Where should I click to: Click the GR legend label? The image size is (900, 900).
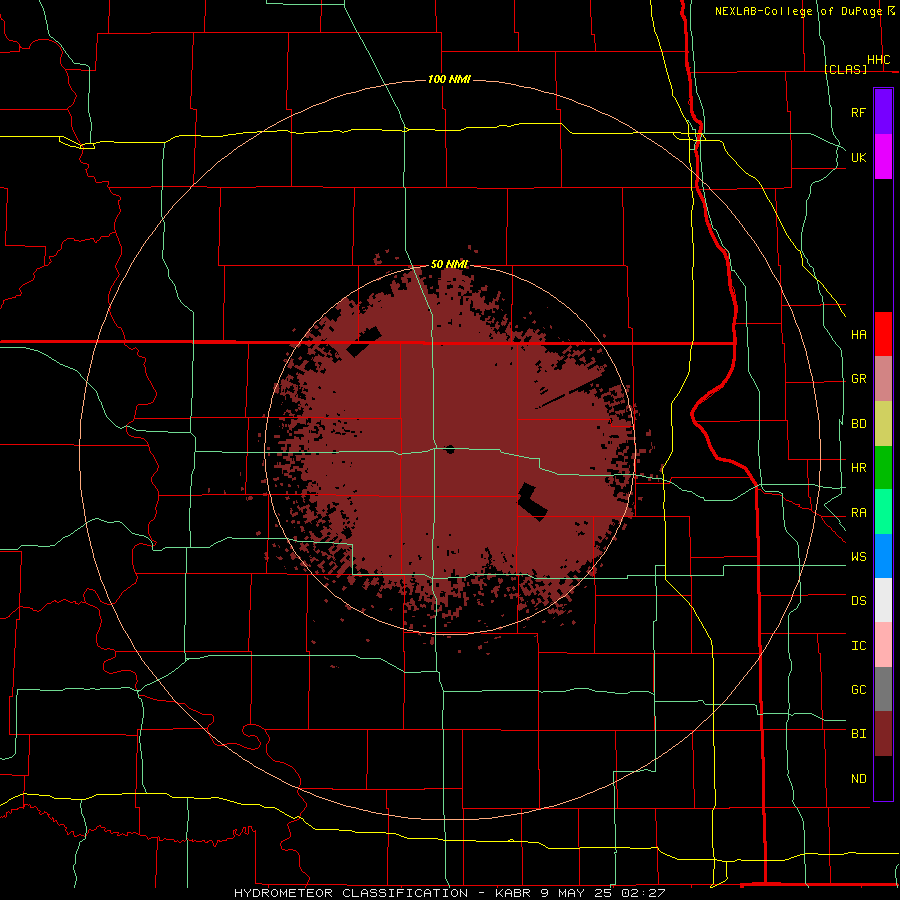click(x=858, y=379)
